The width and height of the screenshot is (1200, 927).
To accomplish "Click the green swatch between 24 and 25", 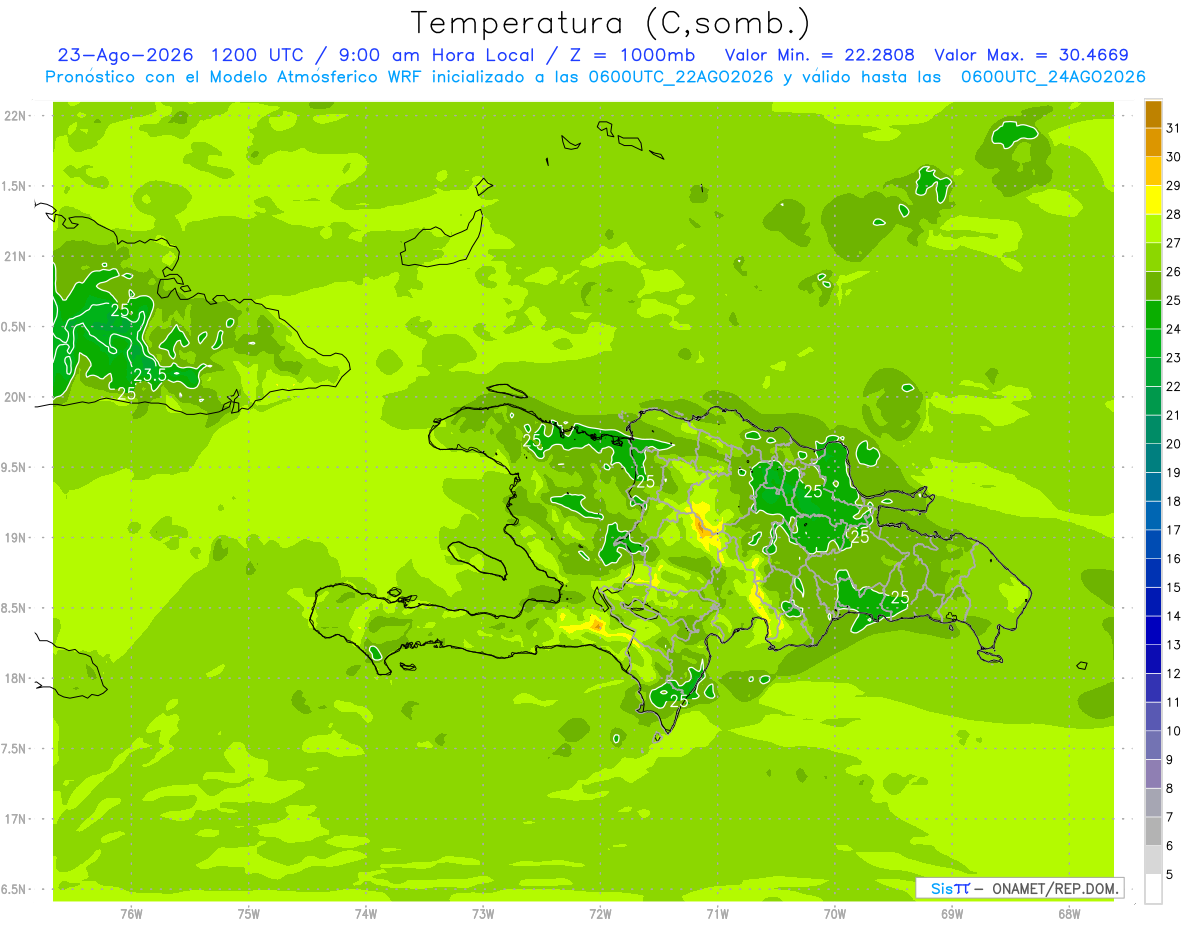I will [1153, 315].
